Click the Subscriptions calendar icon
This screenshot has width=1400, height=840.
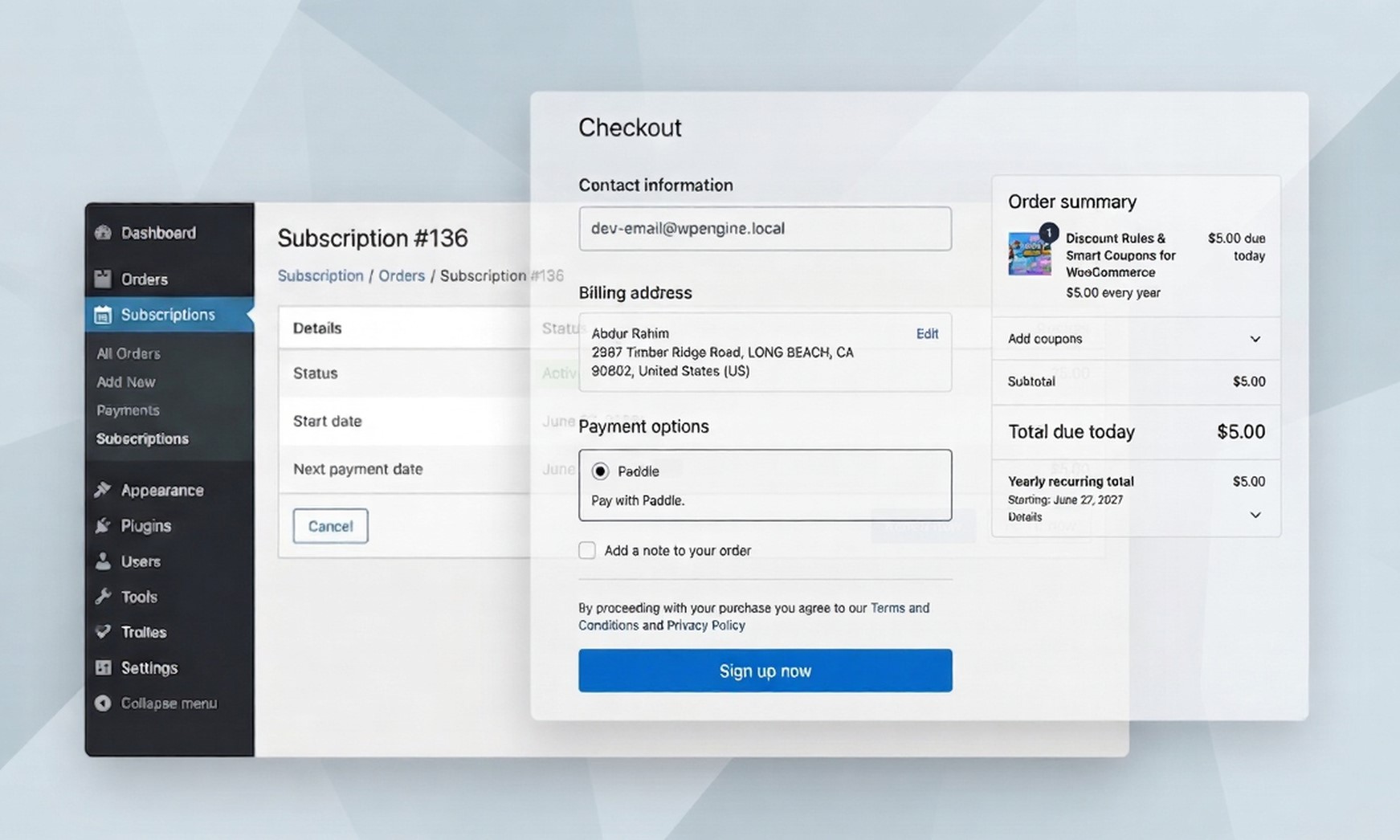pos(103,315)
